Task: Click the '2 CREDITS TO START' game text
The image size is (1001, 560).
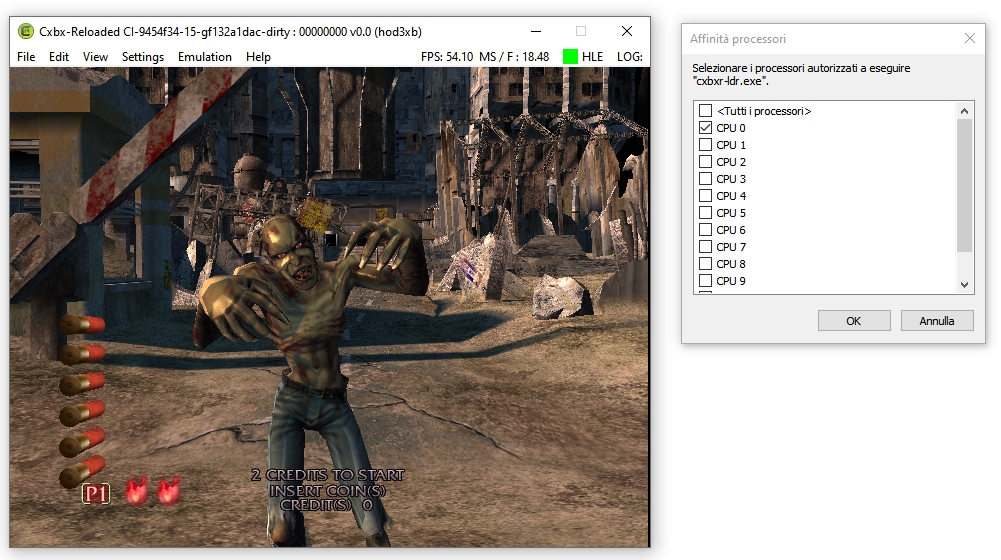Action: point(327,475)
